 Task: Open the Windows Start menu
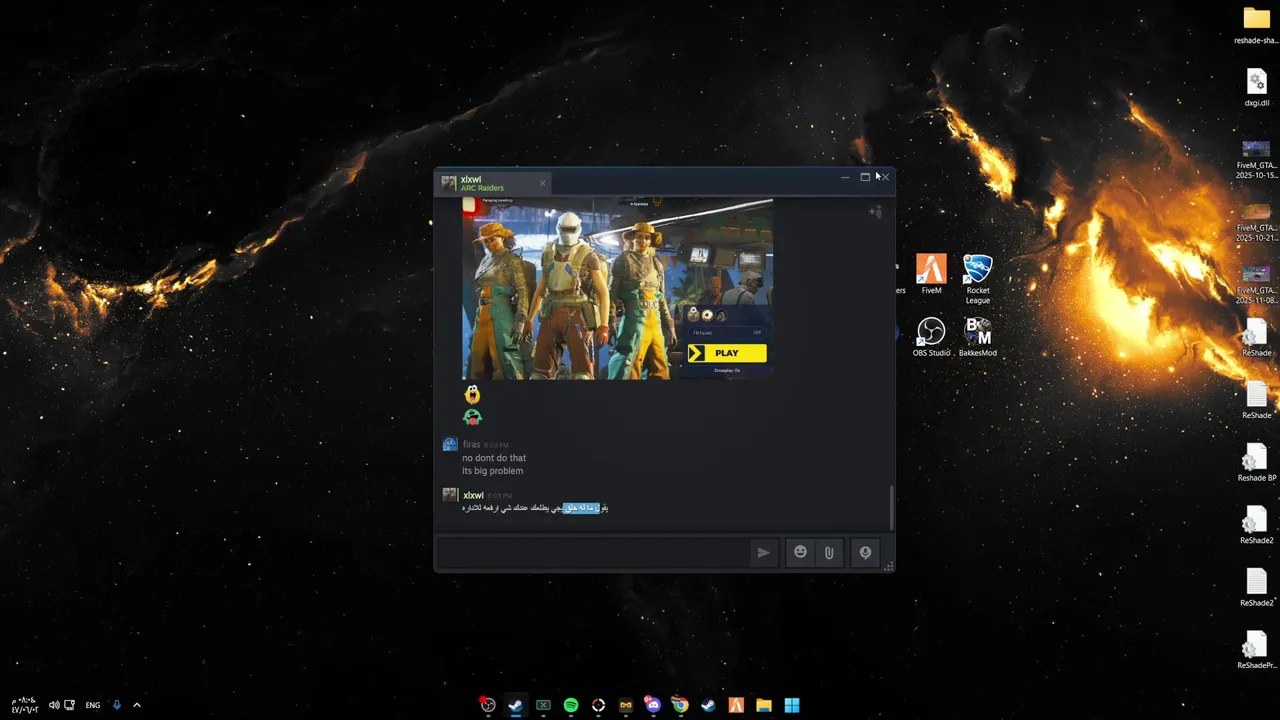tap(792, 705)
